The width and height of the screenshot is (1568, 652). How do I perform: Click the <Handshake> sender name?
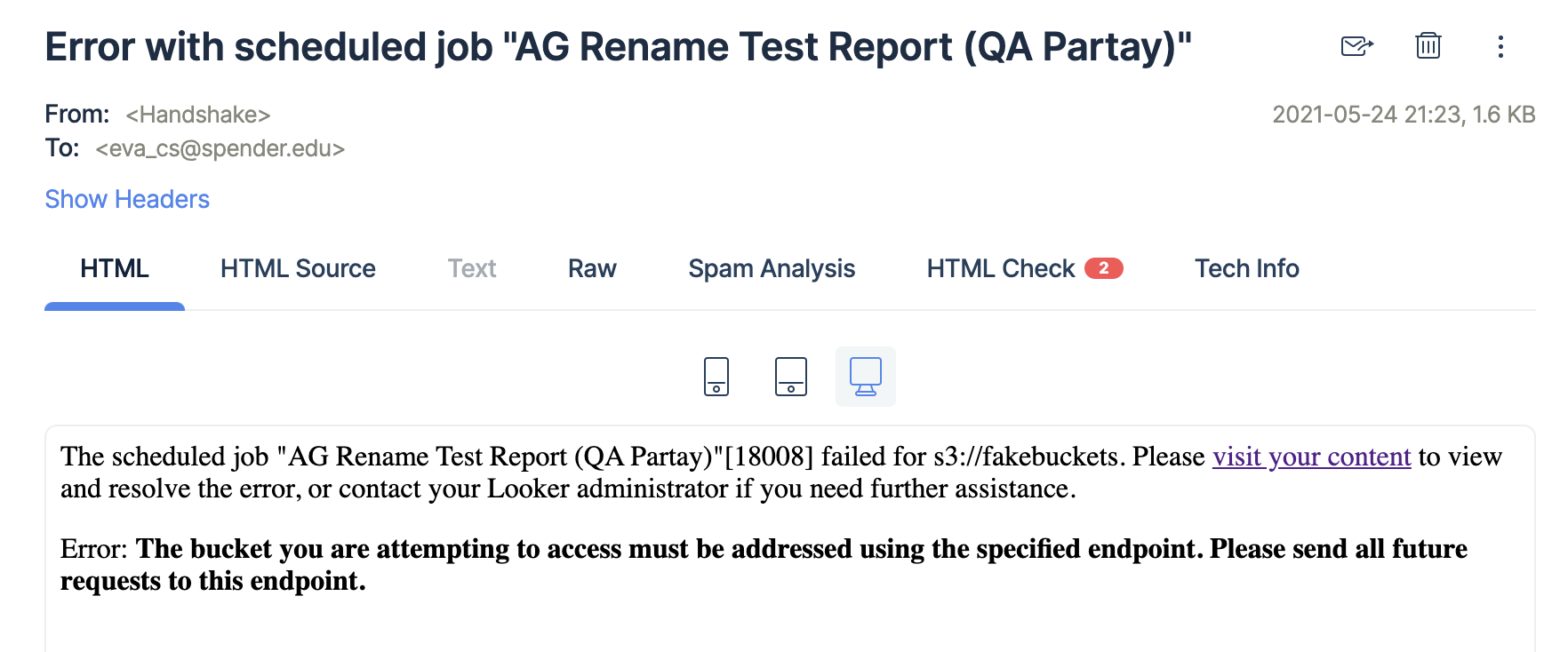click(197, 115)
